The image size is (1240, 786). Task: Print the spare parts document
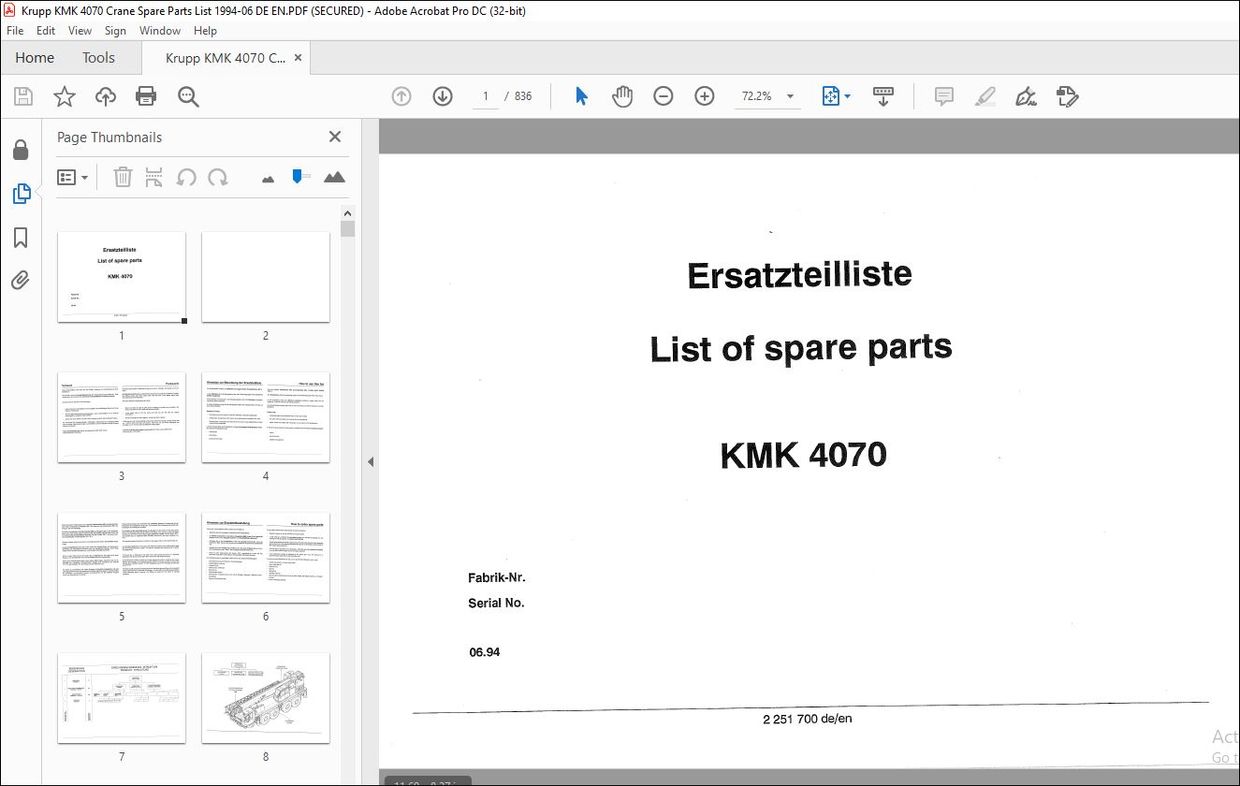click(x=147, y=95)
